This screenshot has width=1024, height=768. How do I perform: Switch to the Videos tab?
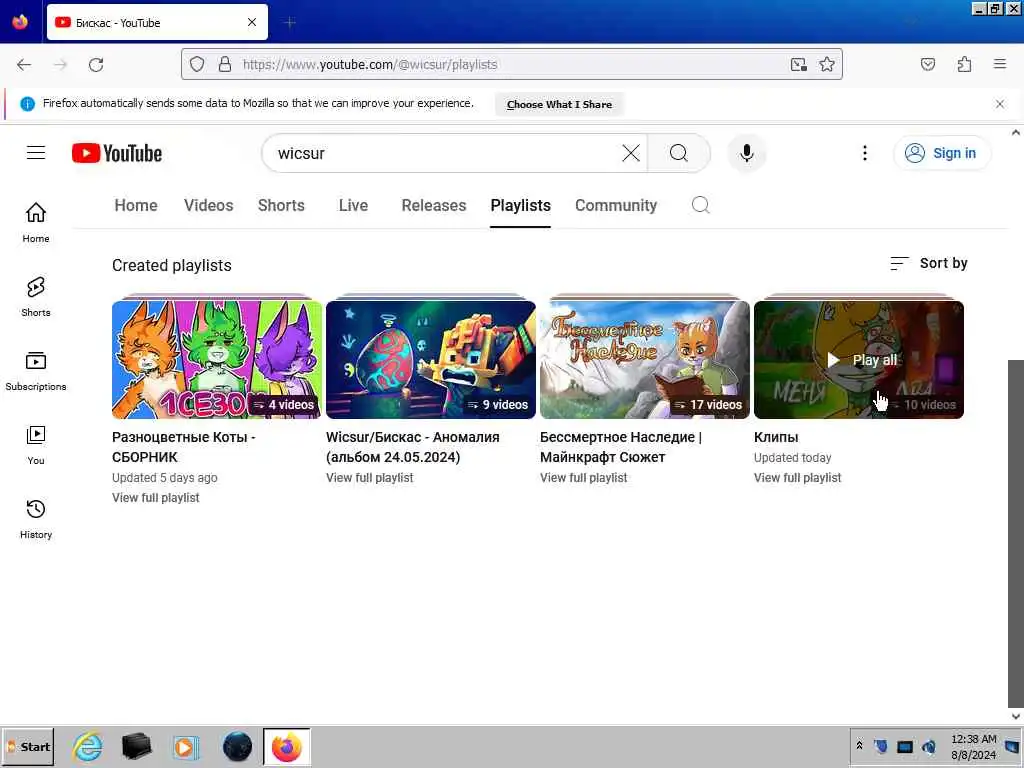[x=208, y=205]
